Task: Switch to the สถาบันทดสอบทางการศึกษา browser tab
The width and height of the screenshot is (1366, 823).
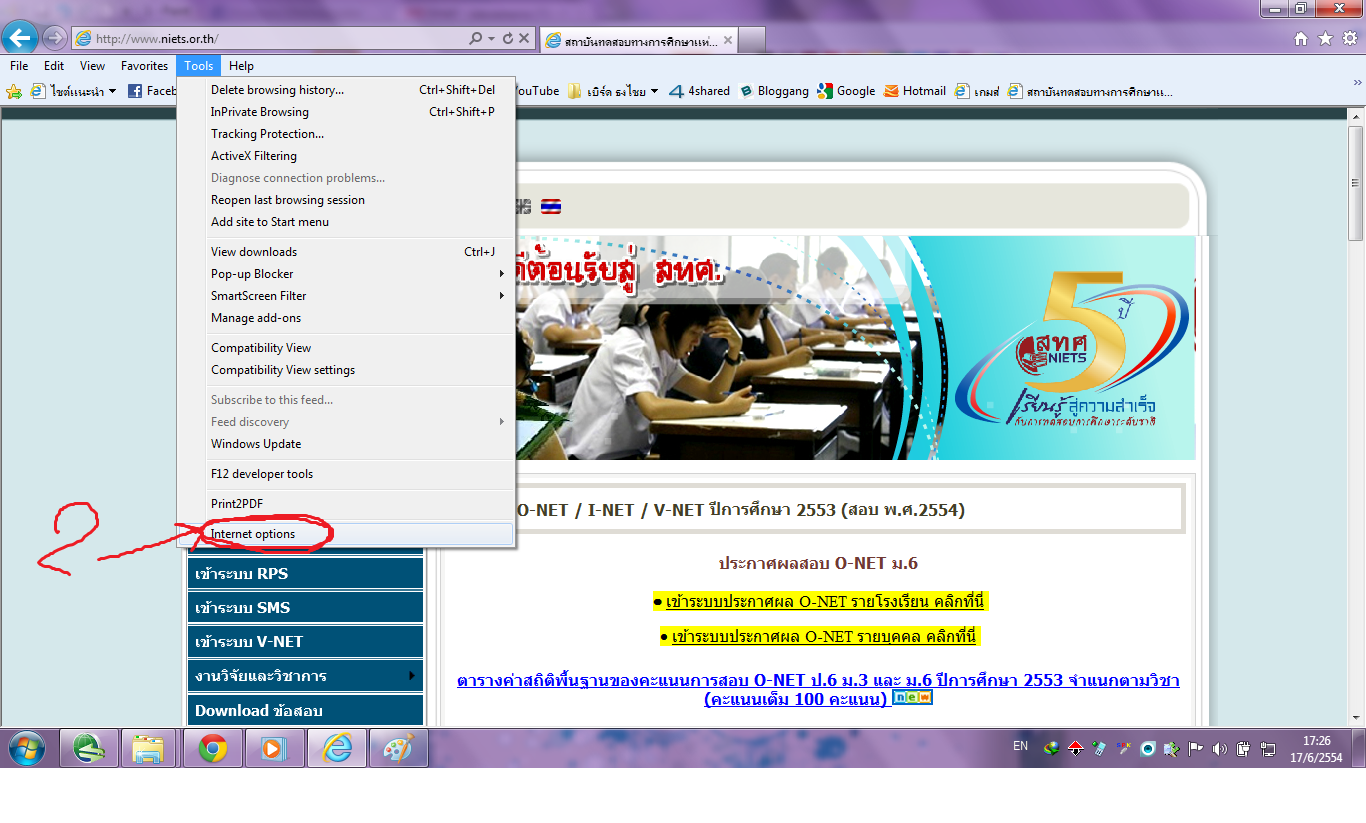Action: (640, 40)
